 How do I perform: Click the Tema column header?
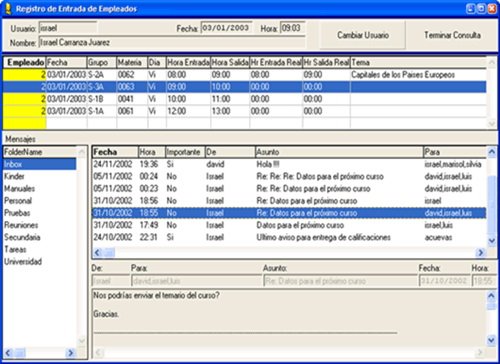(418, 62)
